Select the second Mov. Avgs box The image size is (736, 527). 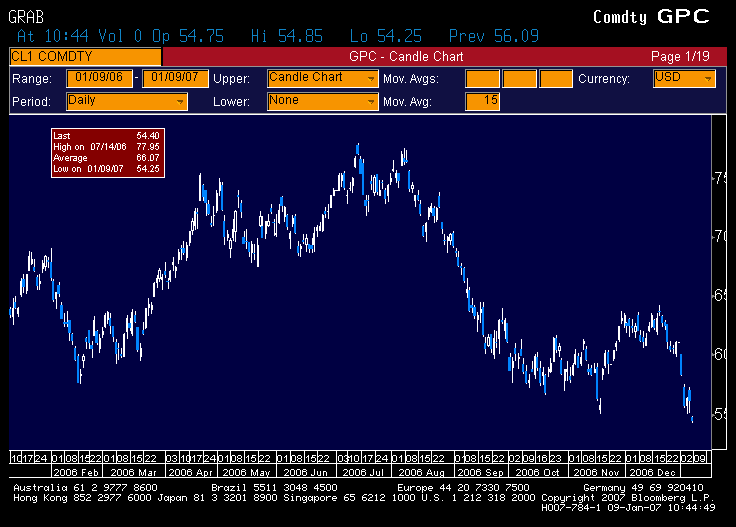point(519,78)
